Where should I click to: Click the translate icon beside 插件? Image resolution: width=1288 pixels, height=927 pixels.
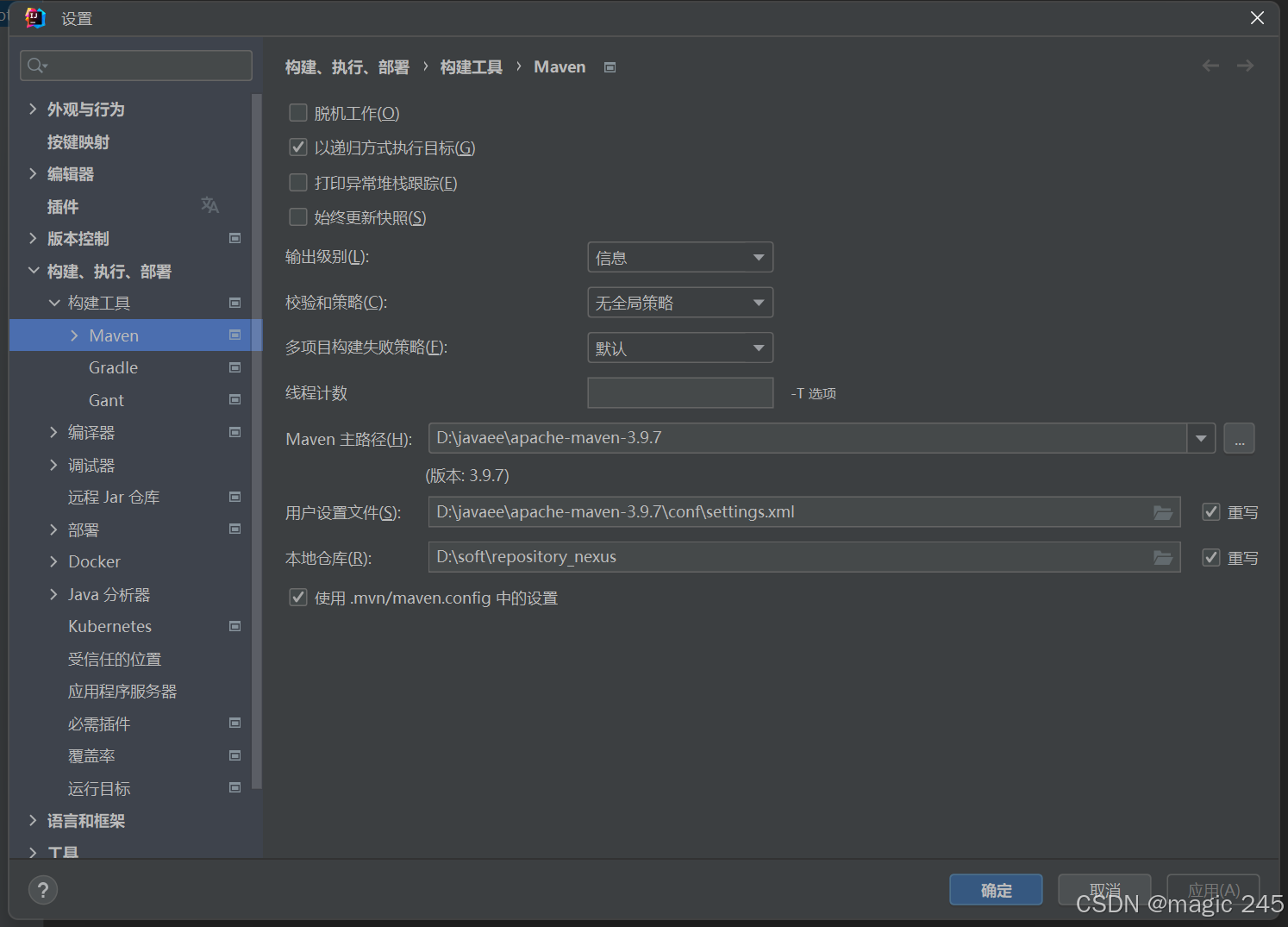[209, 205]
